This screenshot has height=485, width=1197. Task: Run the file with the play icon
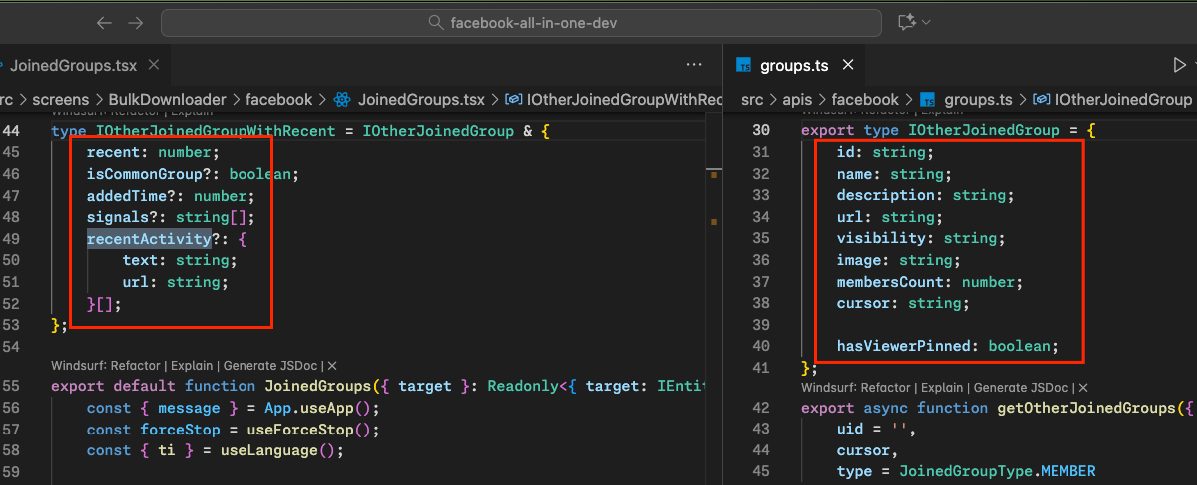tap(1180, 66)
